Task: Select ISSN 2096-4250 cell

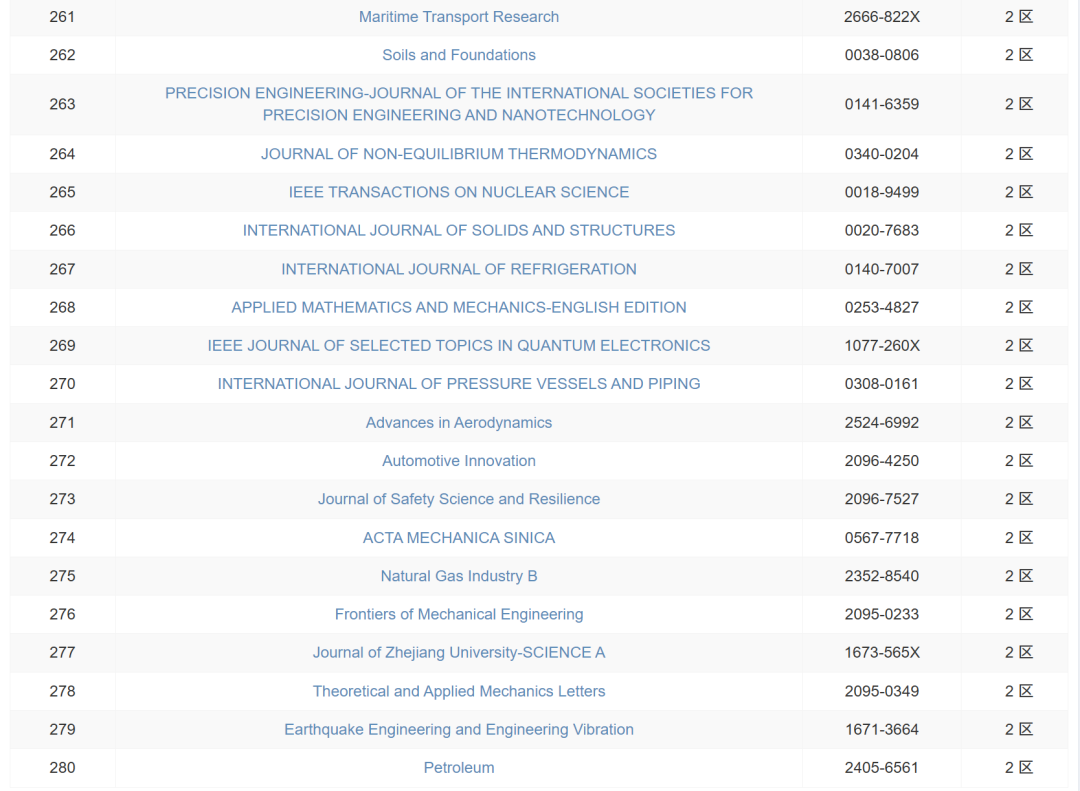Action: pos(882,461)
